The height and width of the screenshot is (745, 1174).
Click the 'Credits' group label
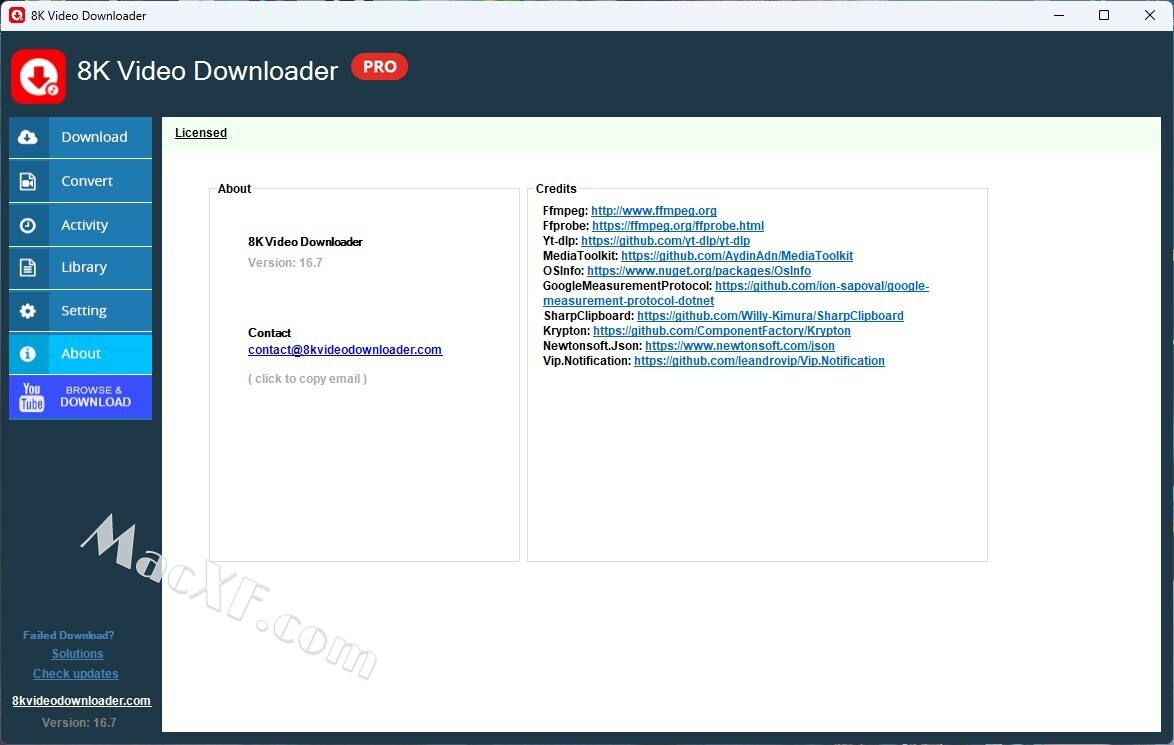coord(556,189)
